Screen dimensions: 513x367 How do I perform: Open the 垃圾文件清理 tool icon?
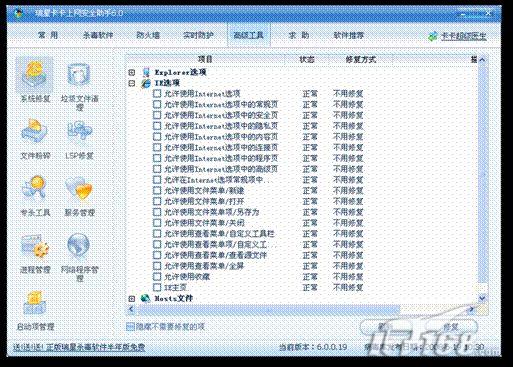click(x=79, y=75)
